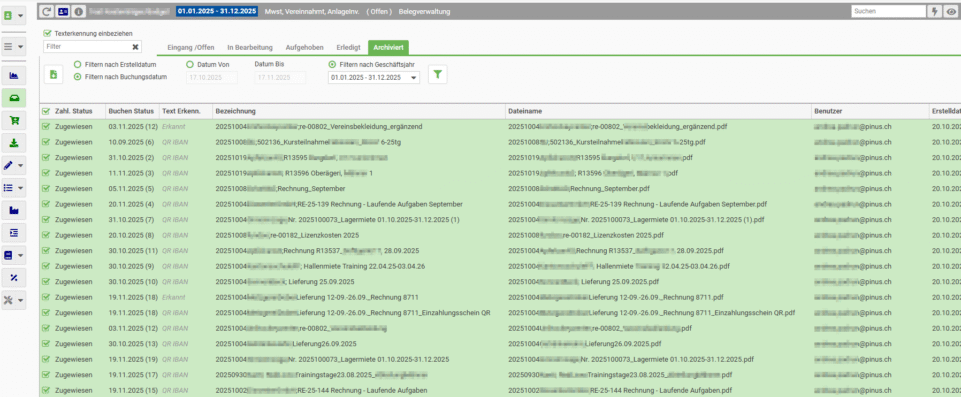
Task: Sort by the Buchen Status column header
Action: click(x=131, y=112)
